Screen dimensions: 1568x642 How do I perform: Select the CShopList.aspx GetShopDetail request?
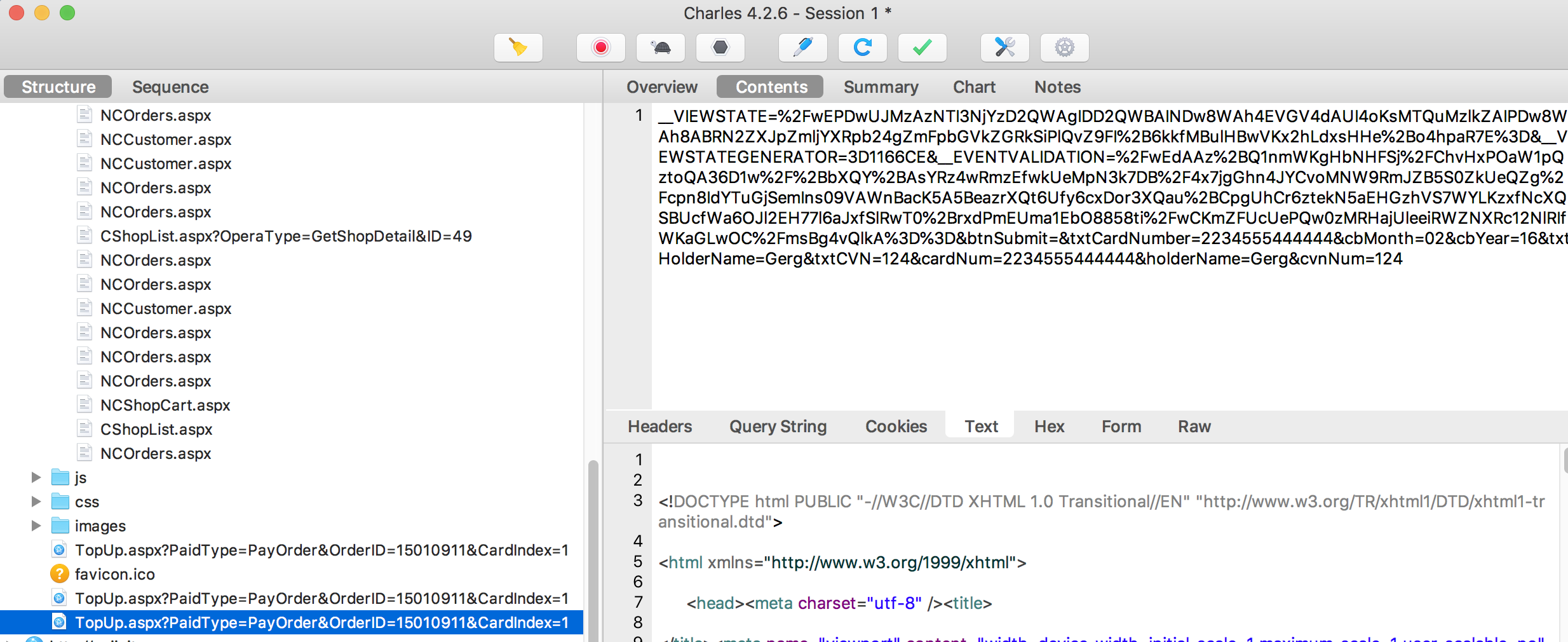point(286,236)
